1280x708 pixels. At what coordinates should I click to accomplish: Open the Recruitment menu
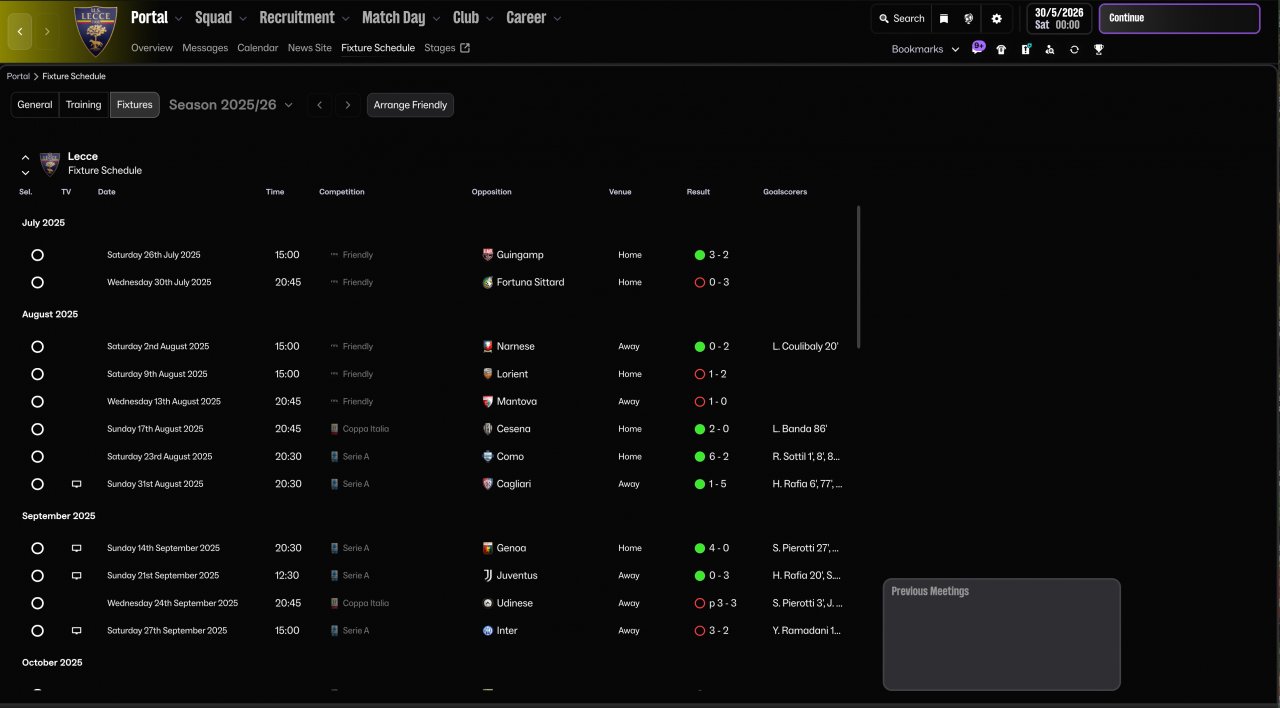(305, 18)
